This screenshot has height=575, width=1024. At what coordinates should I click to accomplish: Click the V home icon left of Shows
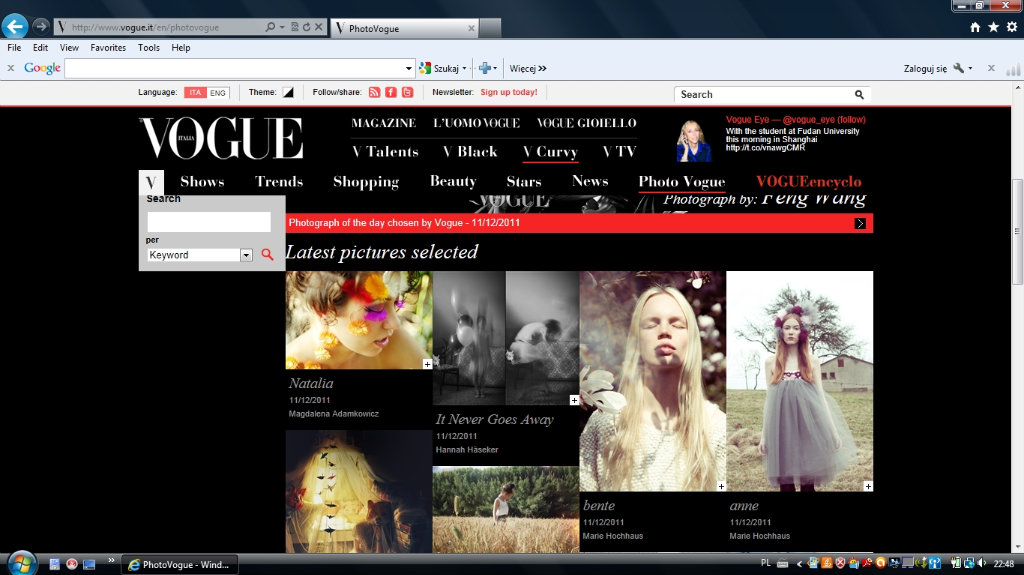[x=151, y=182]
